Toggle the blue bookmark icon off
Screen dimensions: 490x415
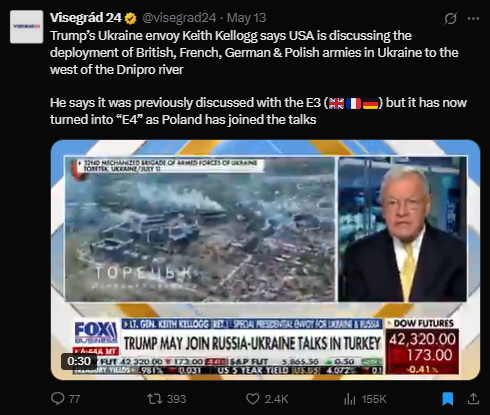[447, 399]
